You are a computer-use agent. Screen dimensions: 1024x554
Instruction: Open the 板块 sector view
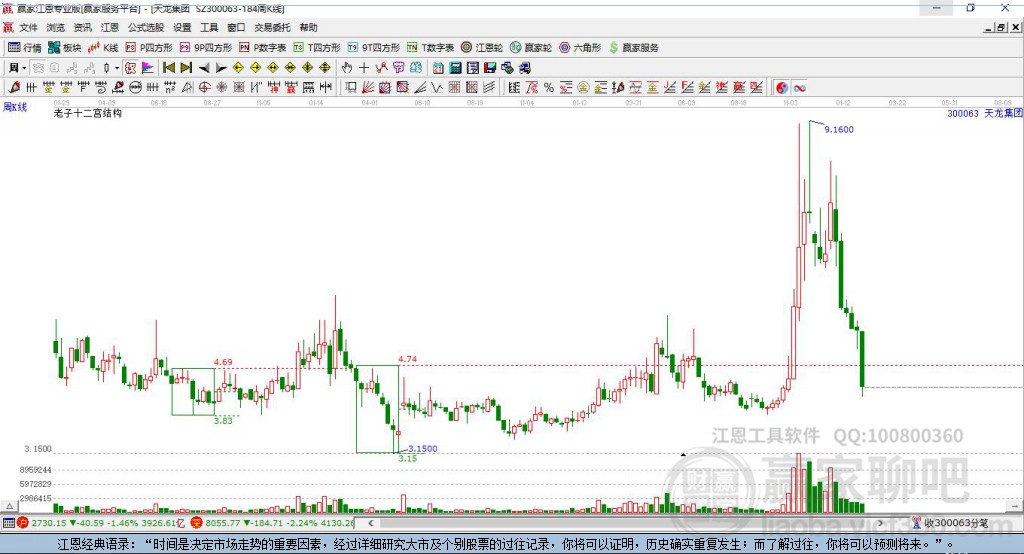click(x=64, y=48)
